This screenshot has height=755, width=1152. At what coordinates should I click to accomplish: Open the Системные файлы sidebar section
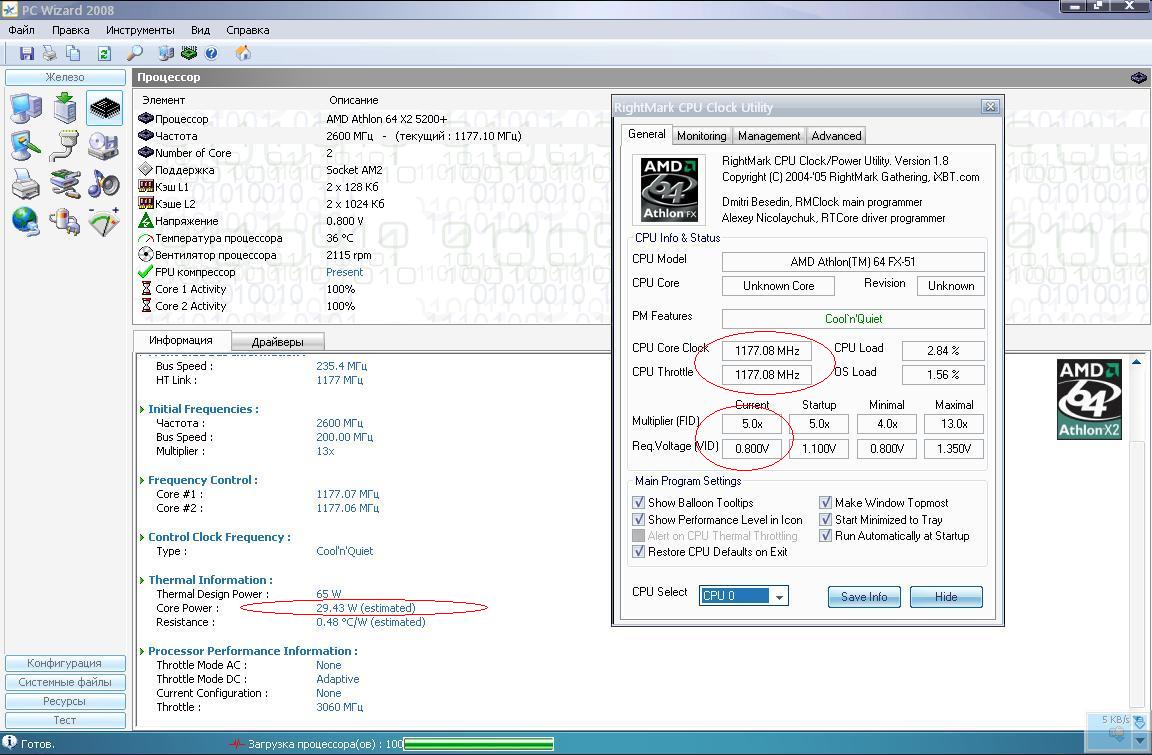65,682
